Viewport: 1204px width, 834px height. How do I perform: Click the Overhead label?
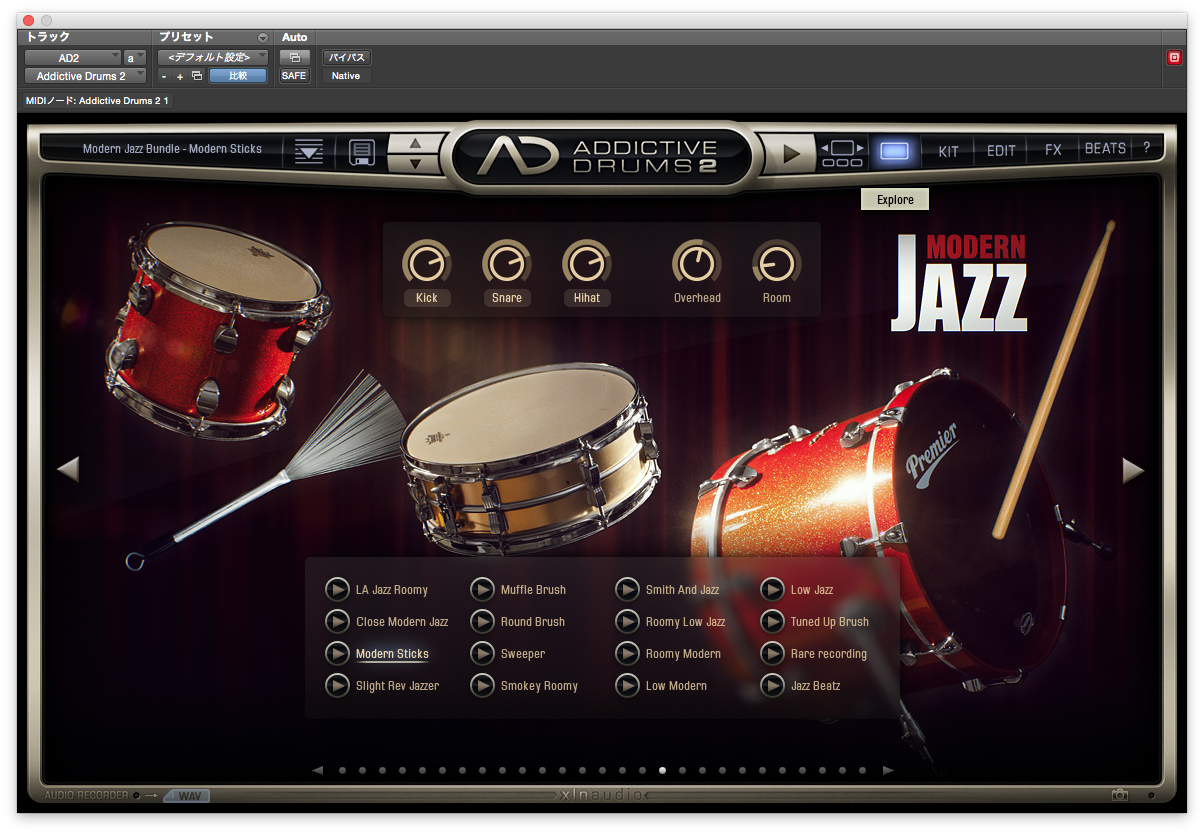coord(697,298)
